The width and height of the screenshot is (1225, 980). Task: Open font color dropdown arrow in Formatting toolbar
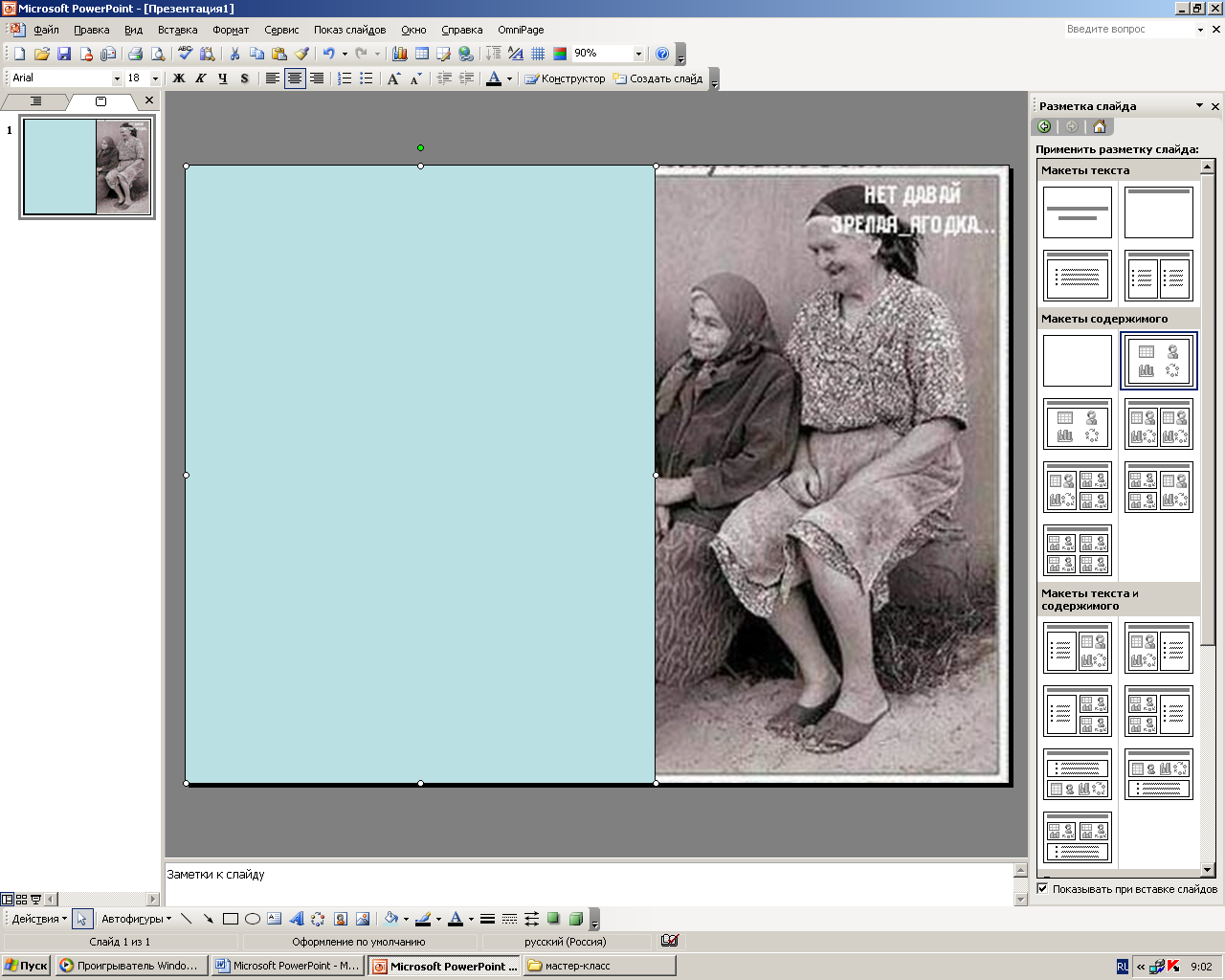click(x=509, y=78)
